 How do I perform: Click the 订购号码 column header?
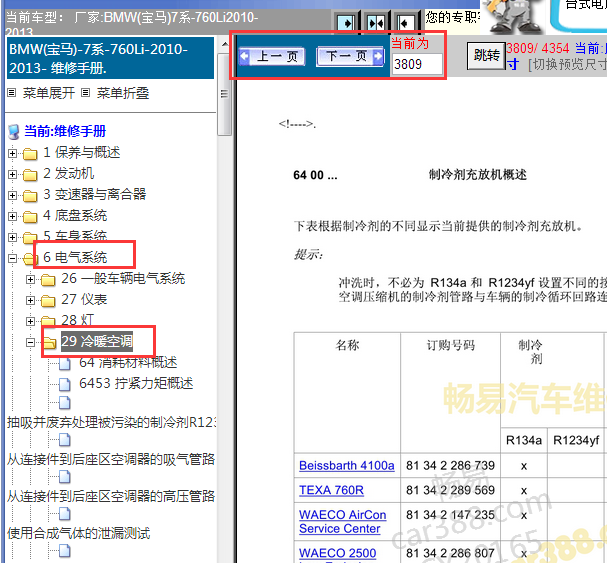click(x=451, y=345)
